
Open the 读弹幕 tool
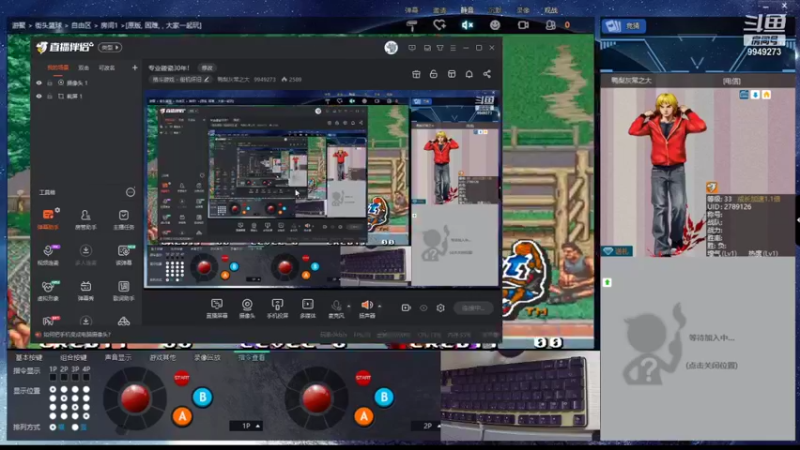click(123, 255)
